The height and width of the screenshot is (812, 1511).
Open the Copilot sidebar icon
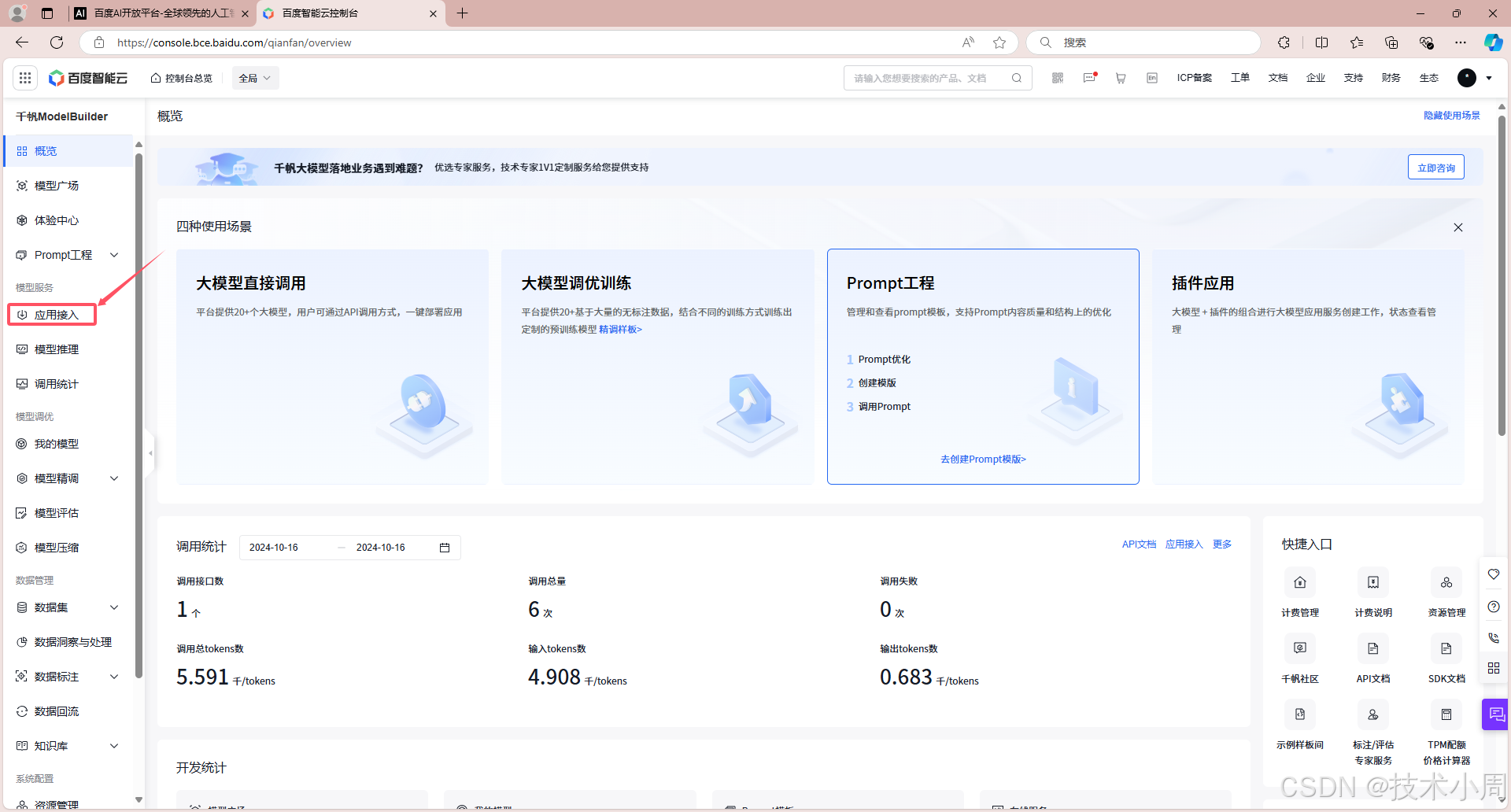click(1493, 42)
